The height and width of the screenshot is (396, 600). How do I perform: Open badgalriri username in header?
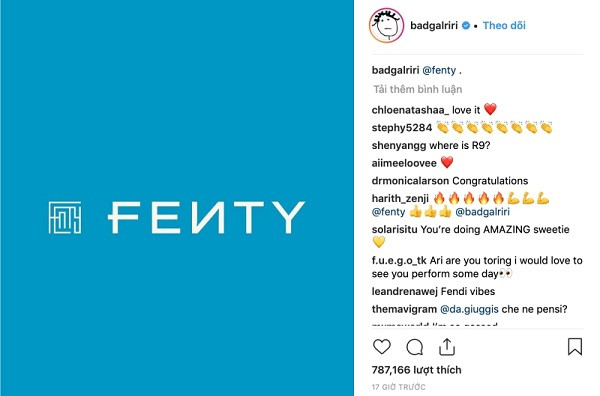434,26
